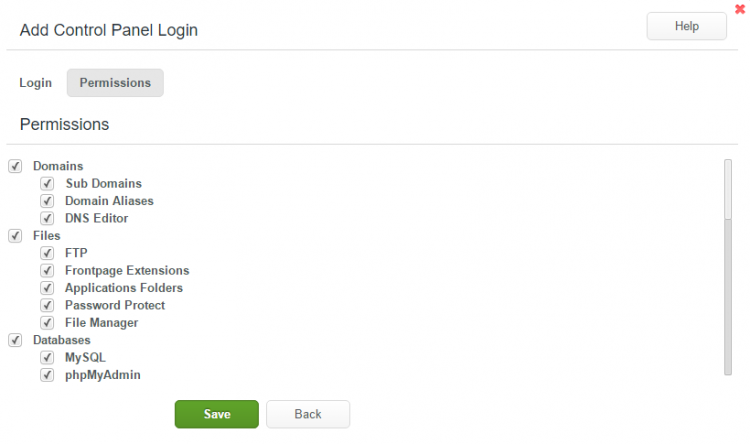The image size is (750, 444).
Task: Select the Permissions tab
Action: tap(115, 83)
